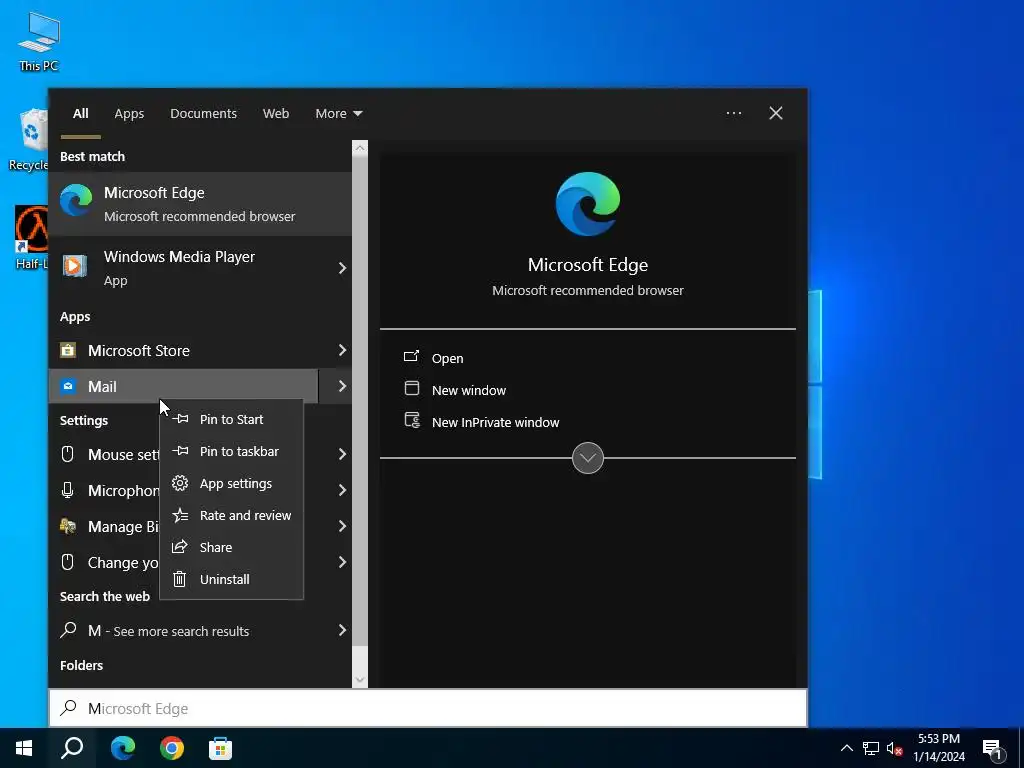This screenshot has height=768, width=1024.
Task: Select the Recycle Bin desktop icon
Action: click(x=29, y=140)
